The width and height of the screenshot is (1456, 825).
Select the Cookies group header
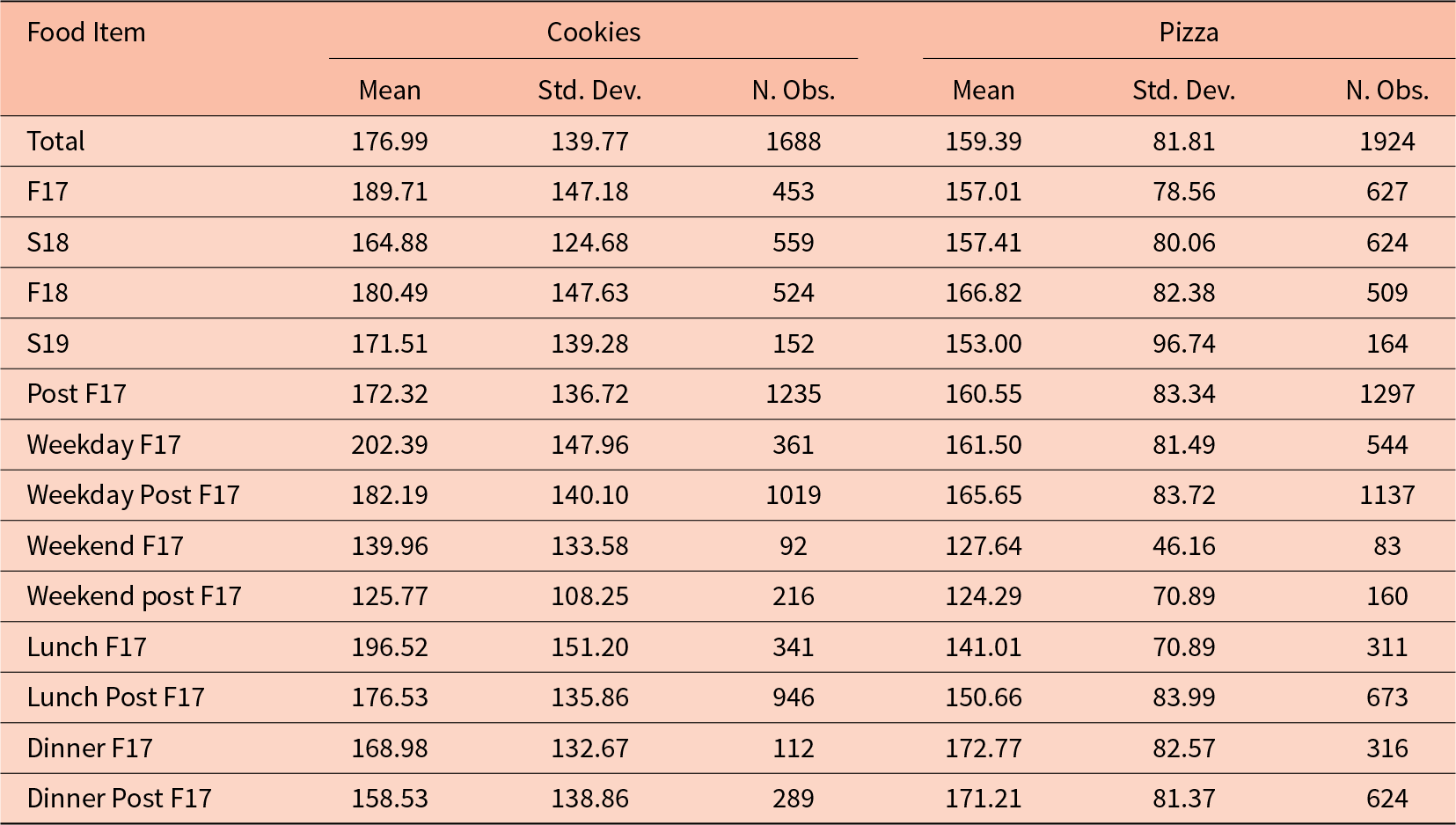pyautogui.click(x=594, y=33)
